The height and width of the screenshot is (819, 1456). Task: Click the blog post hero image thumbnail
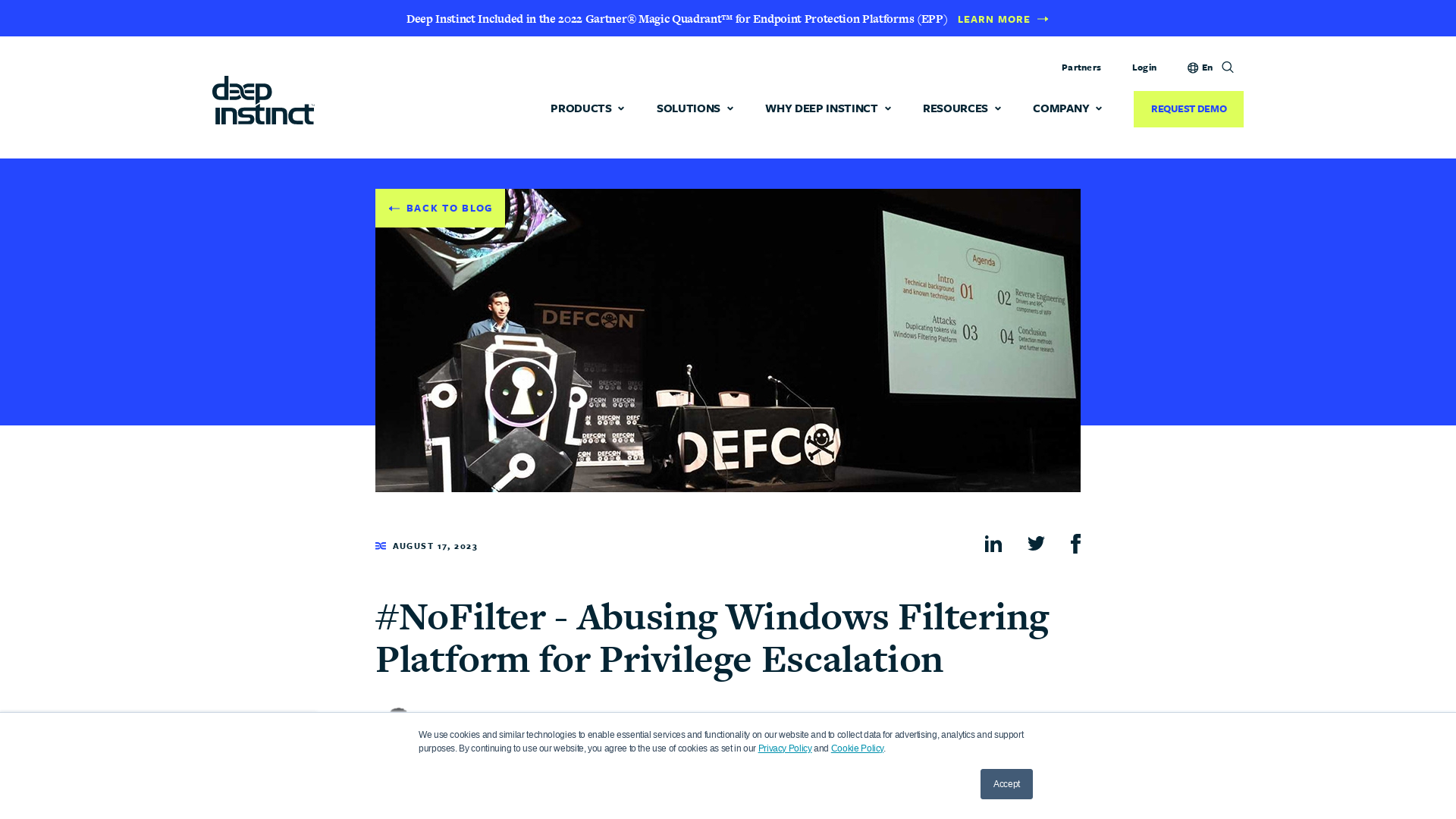[x=727, y=340]
